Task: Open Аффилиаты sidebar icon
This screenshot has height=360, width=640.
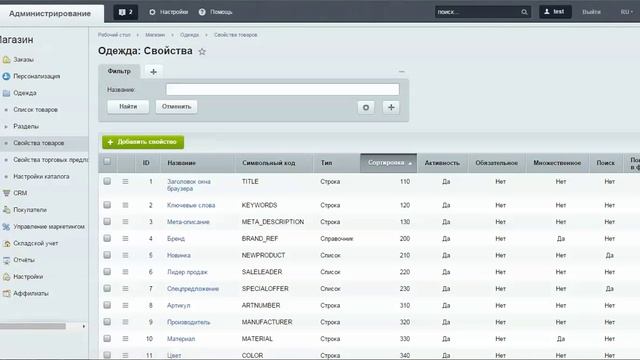Action: coord(6,293)
